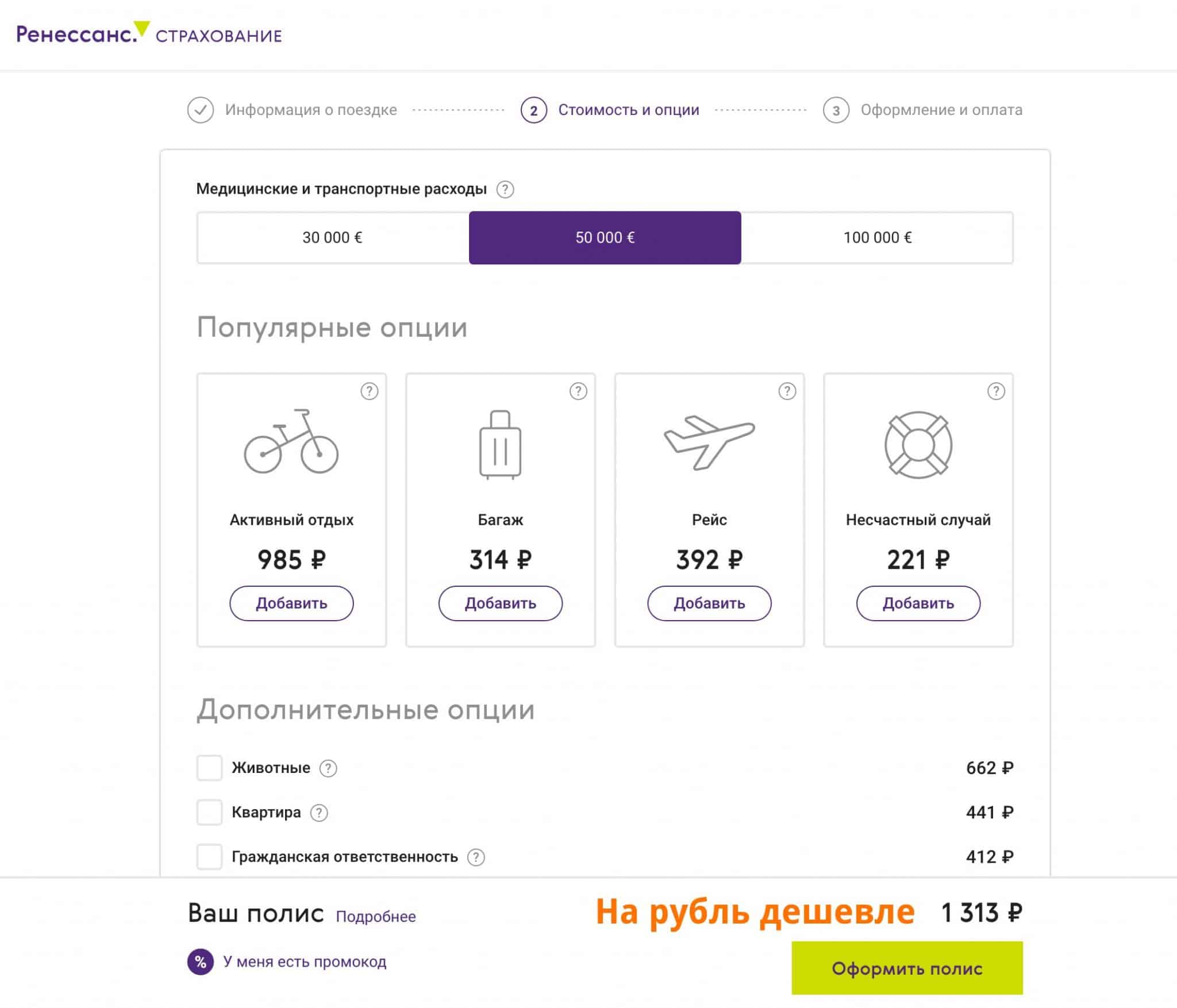Viewport: 1177px width, 1008px height.
Task: Click the step 3 circle icon
Action: tap(836, 110)
